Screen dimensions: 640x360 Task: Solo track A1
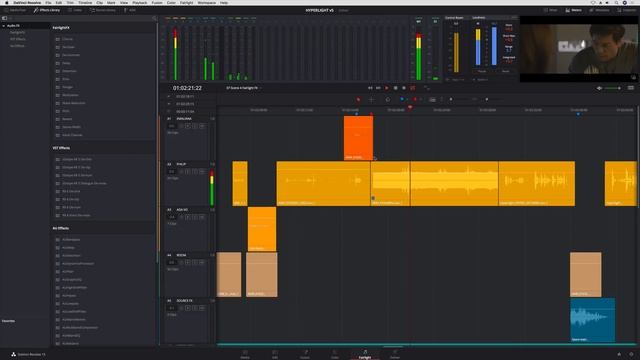pos(195,126)
